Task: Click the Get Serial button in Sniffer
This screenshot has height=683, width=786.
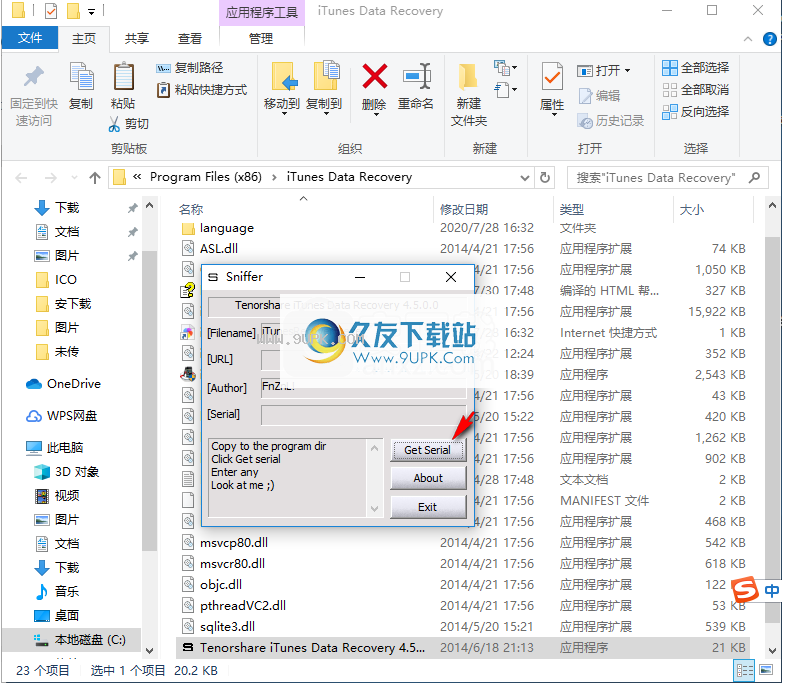Action: [x=428, y=450]
